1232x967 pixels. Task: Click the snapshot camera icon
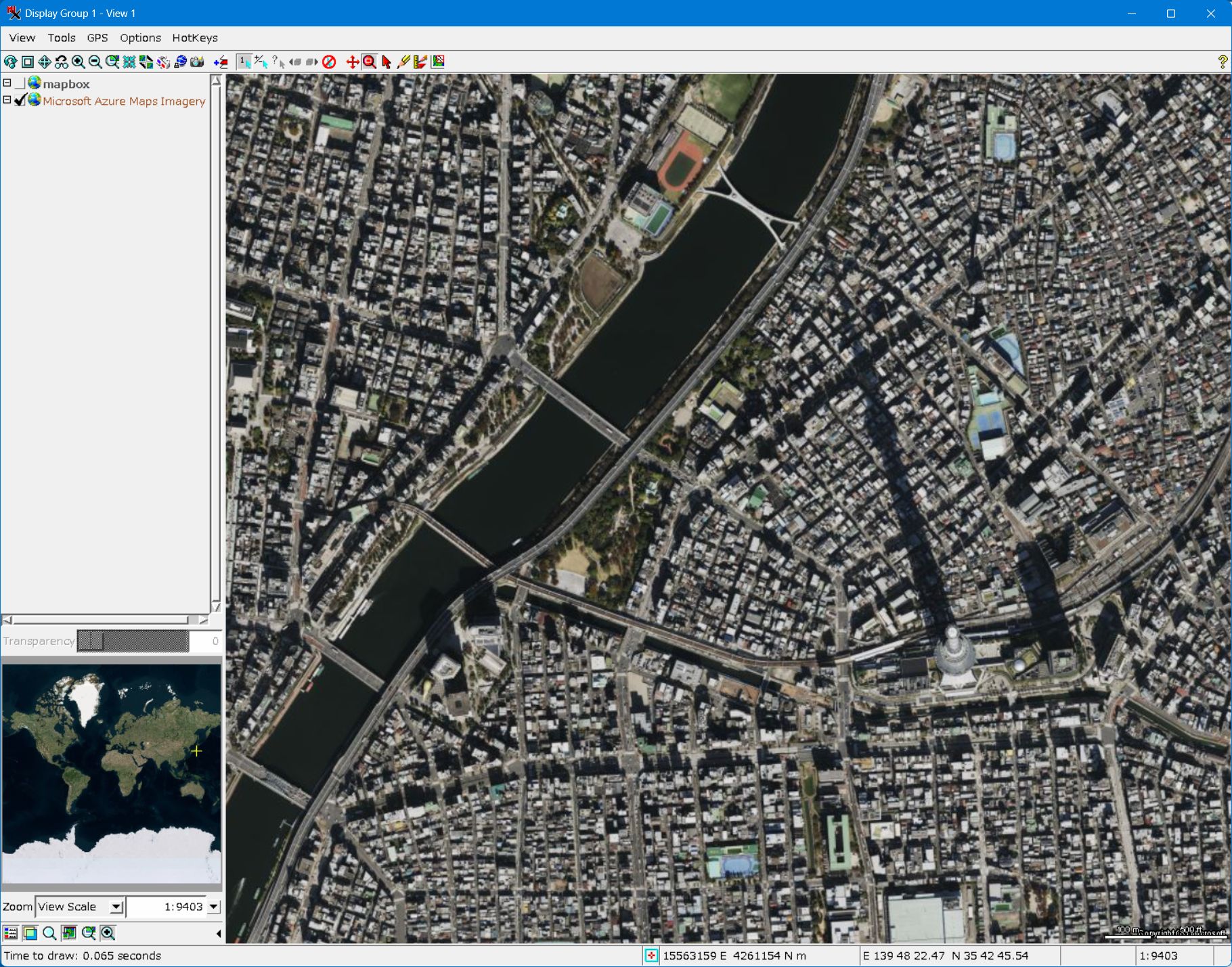[x=197, y=62]
